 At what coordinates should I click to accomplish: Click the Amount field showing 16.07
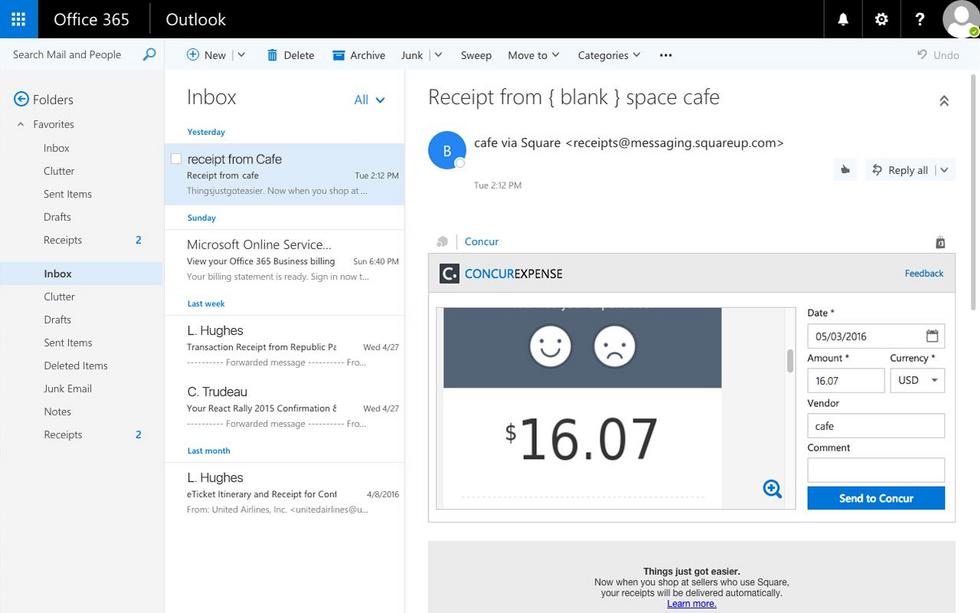coord(846,381)
